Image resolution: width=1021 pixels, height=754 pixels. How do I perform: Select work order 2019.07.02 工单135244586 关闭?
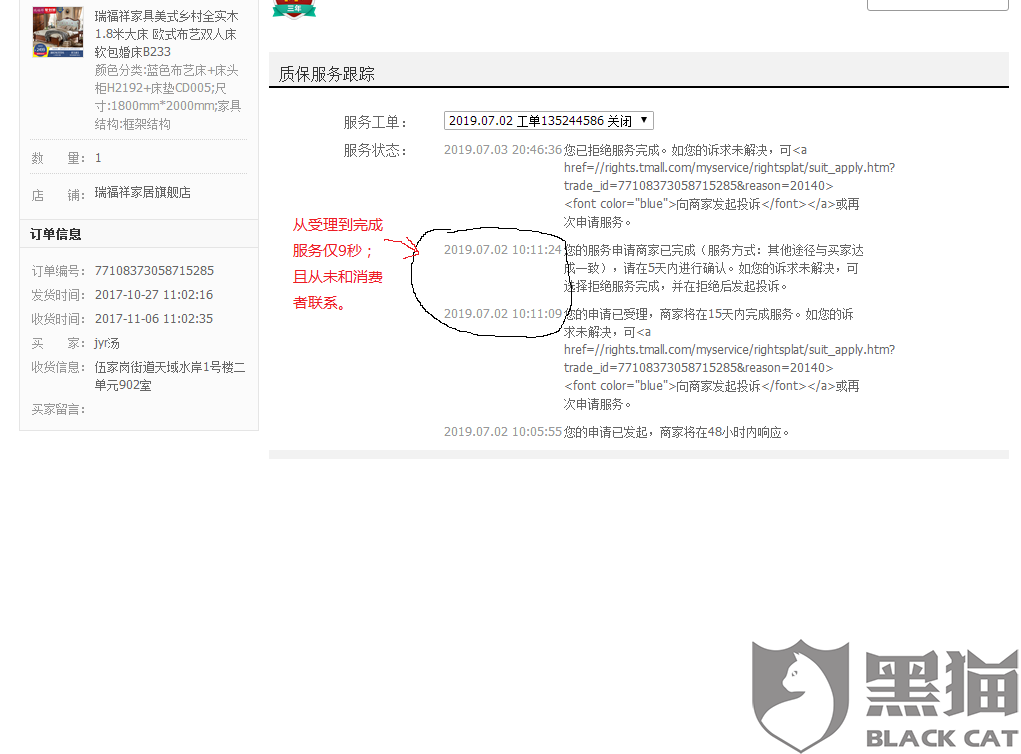pos(529,119)
